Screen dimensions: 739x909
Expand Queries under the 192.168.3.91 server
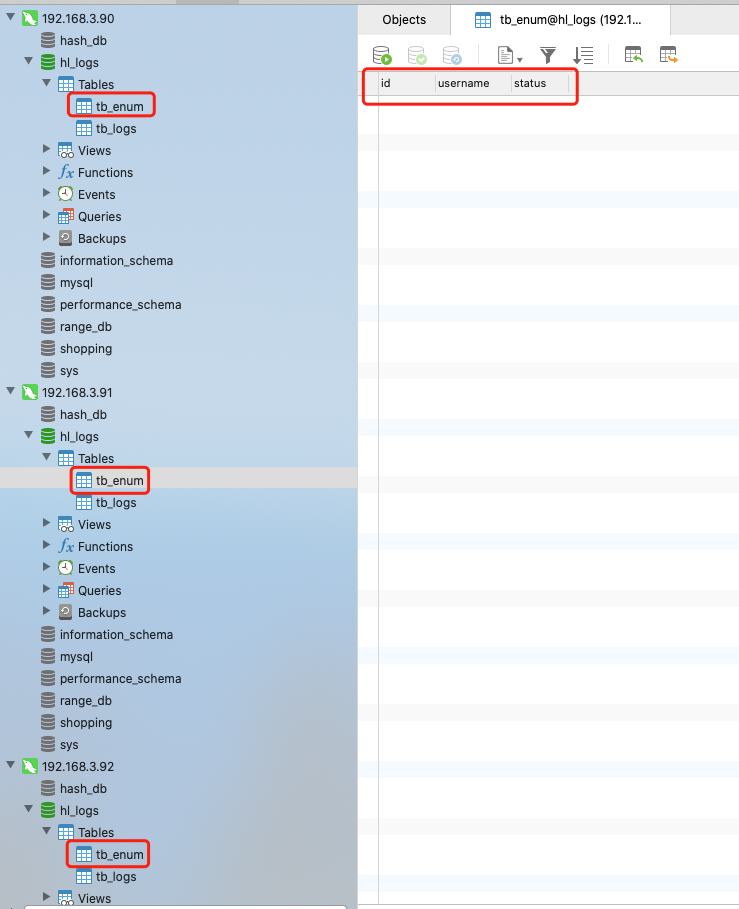pos(47,590)
